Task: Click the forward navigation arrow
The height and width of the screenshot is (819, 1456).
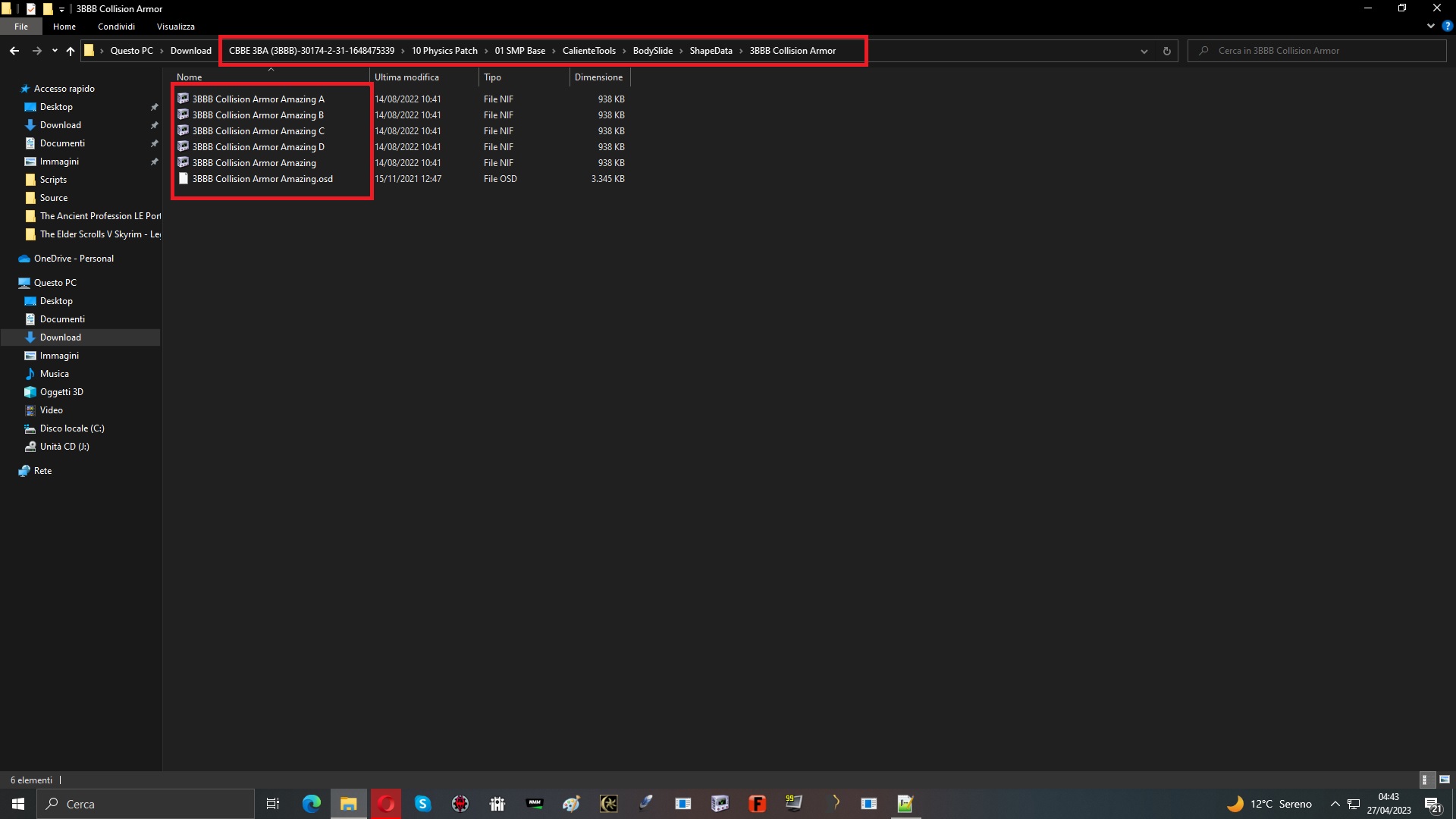Action: click(x=36, y=51)
